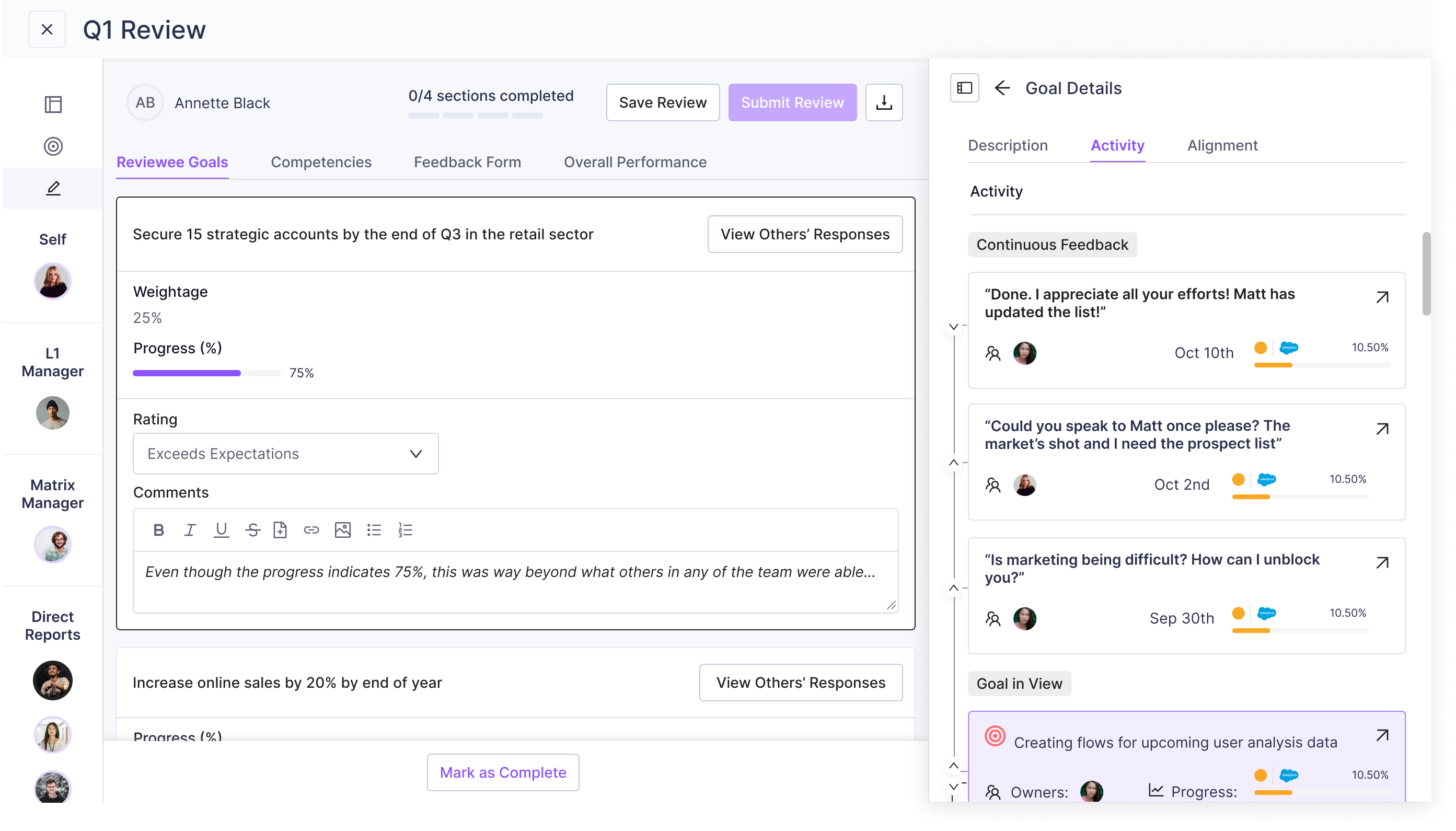Open the Exceeds Expectations rating dropdown

pyautogui.click(x=285, y=454)
